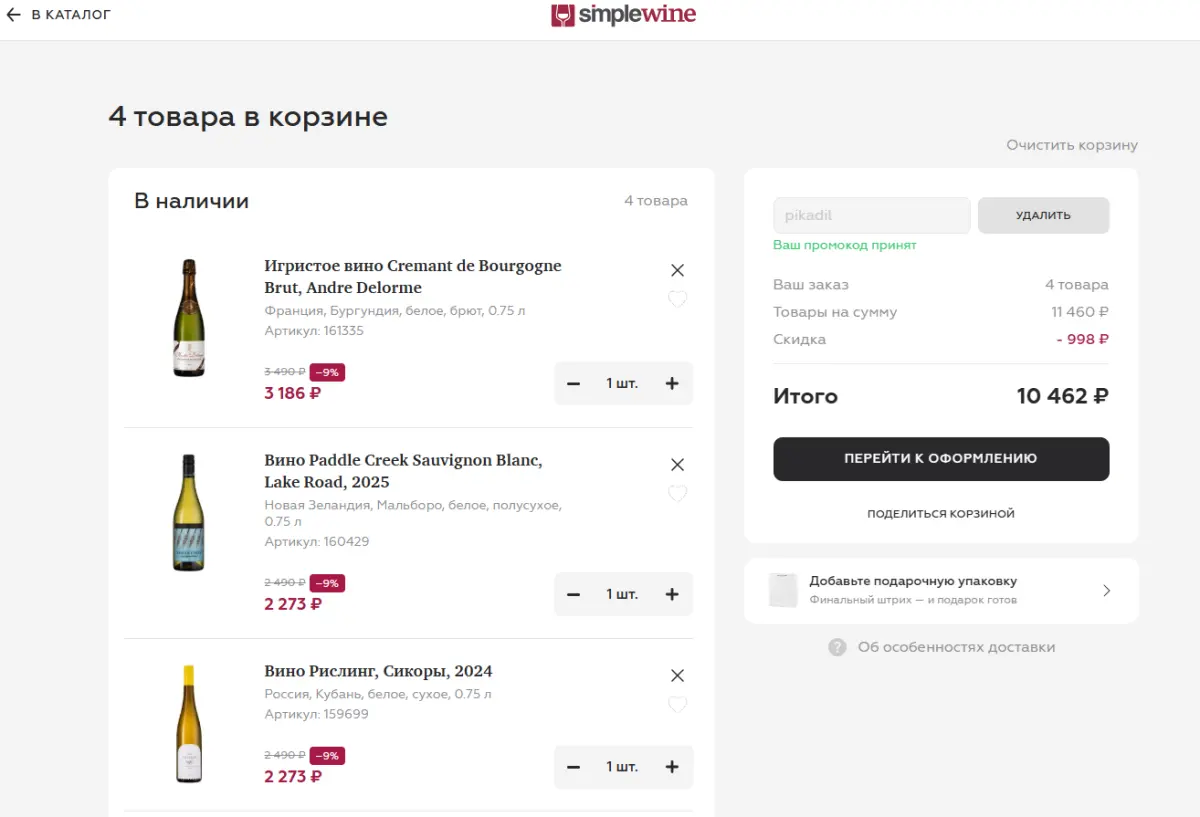
Task: Increase Paddle Creek quantity with plus icon
Action: pos(672,594)
